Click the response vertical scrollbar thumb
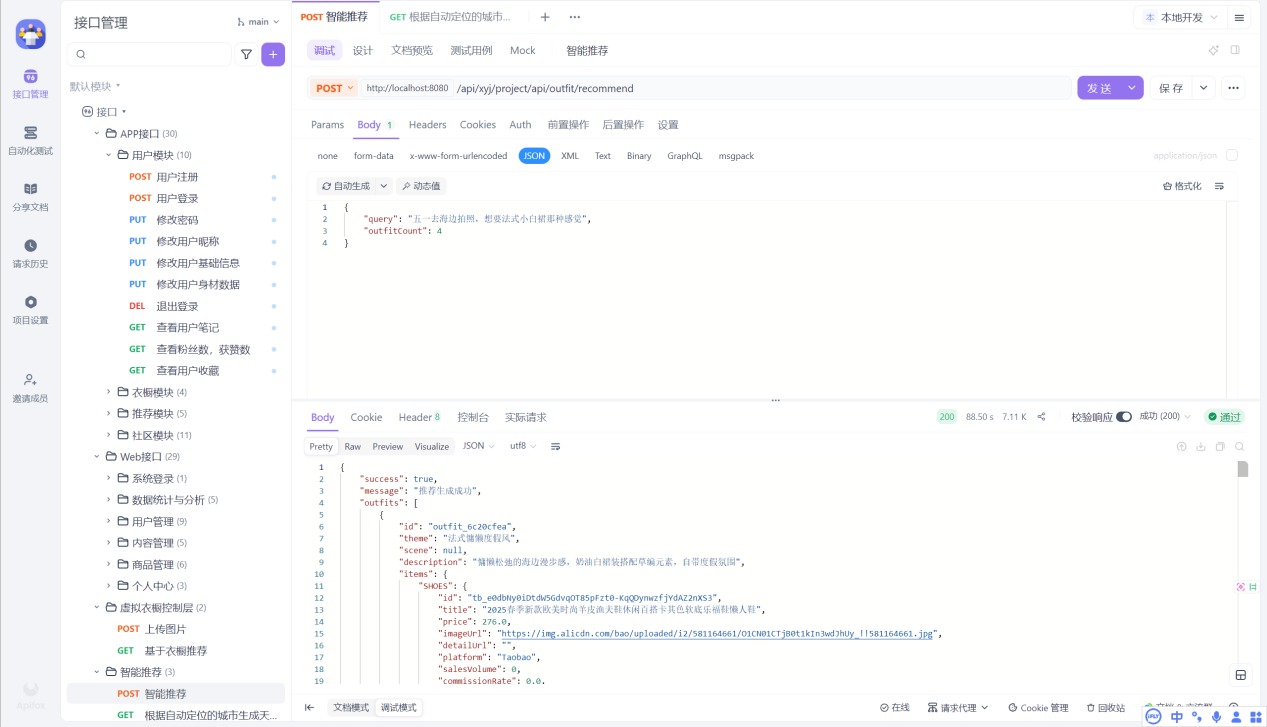The height and width of the screenshot is (727, 1267). (x=1243, y=469)
